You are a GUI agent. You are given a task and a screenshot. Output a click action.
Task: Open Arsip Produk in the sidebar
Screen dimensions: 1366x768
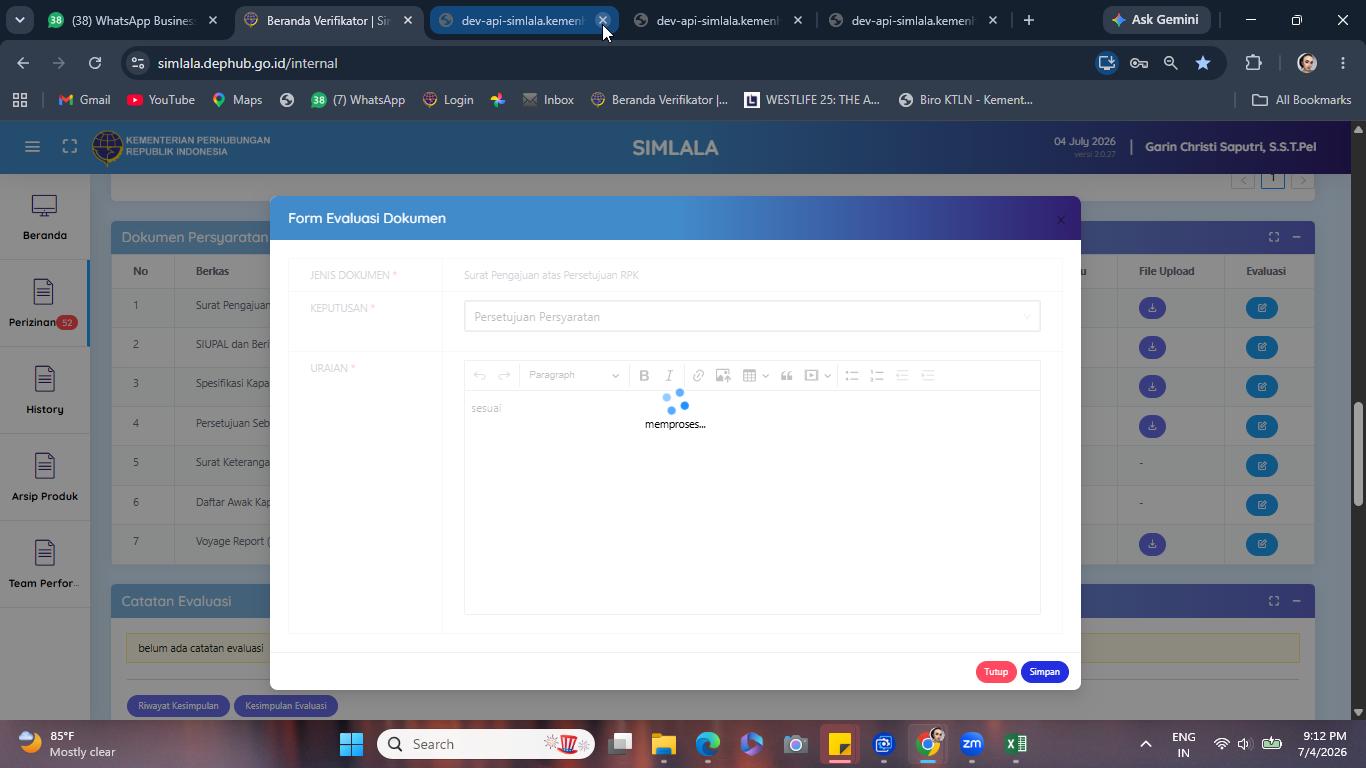point(44,478)
